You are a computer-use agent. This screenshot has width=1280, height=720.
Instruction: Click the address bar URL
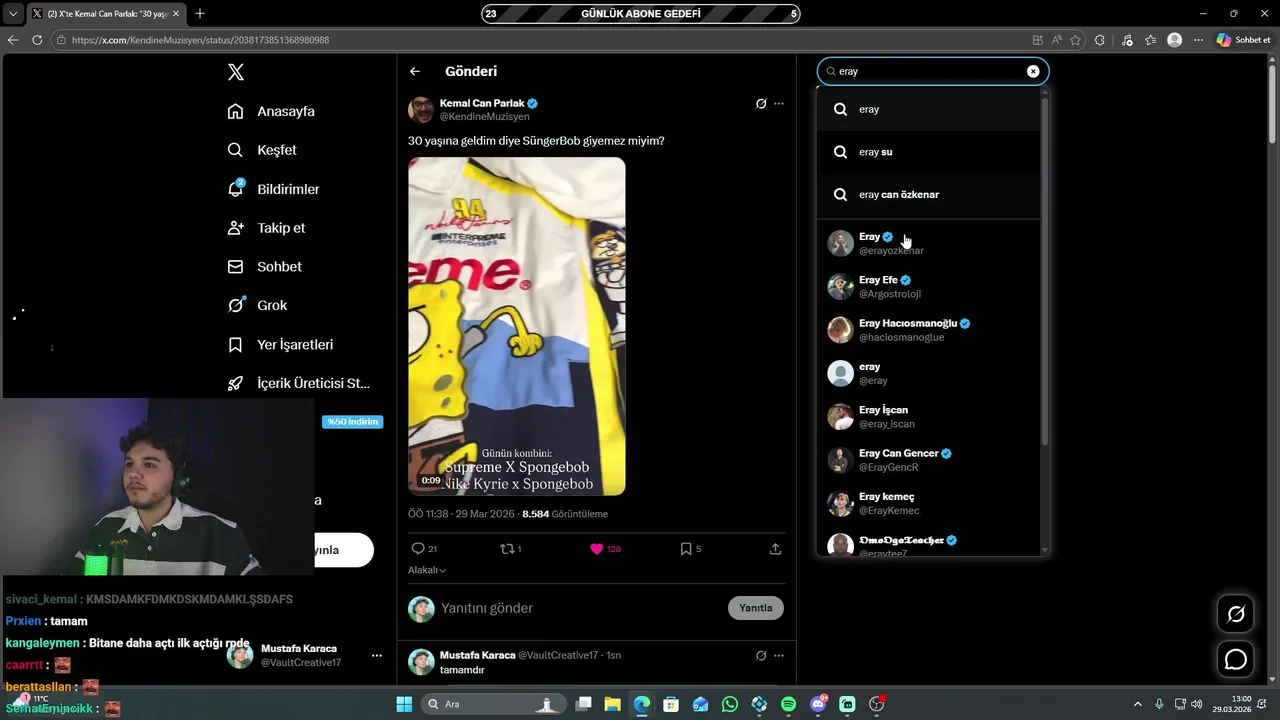tap(200, 40)
